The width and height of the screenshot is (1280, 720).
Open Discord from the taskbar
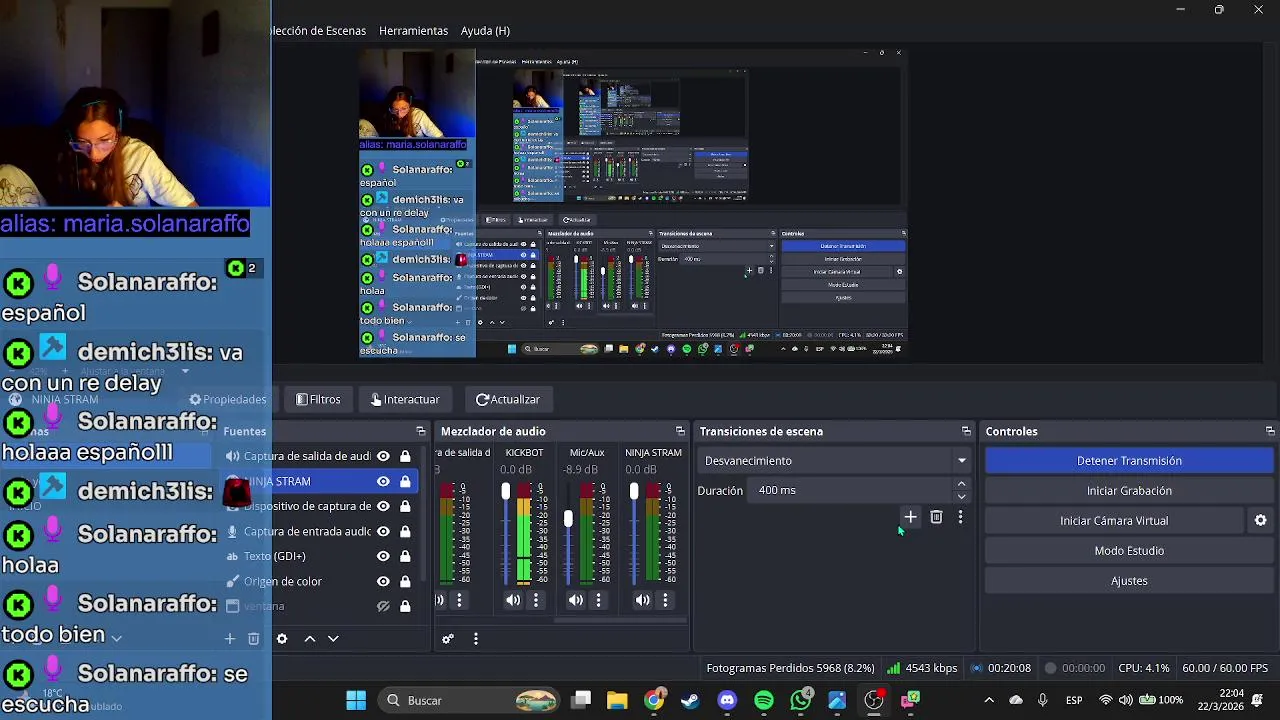click(727, 700)
